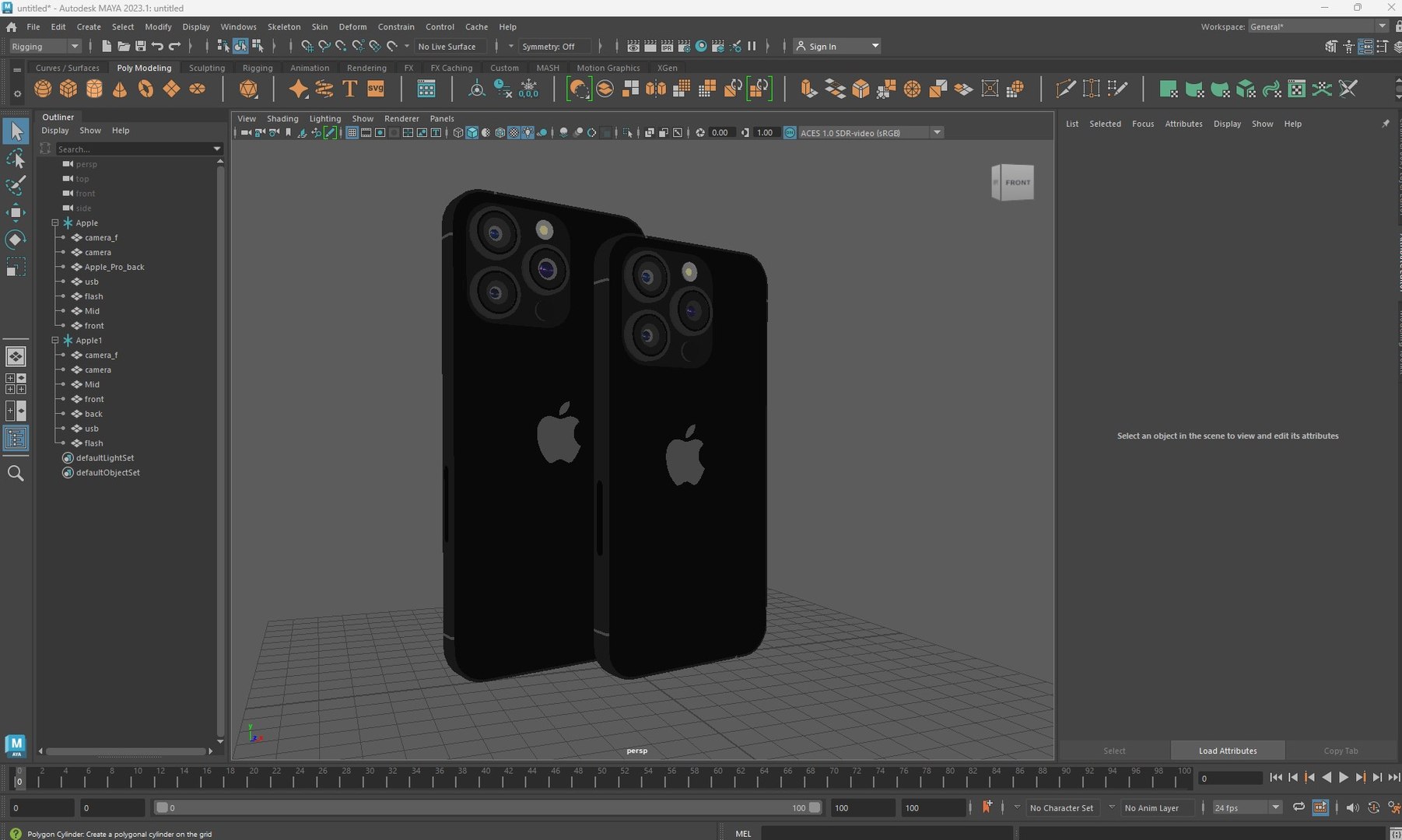Click the New Scene icon

[x=107, y=47]
